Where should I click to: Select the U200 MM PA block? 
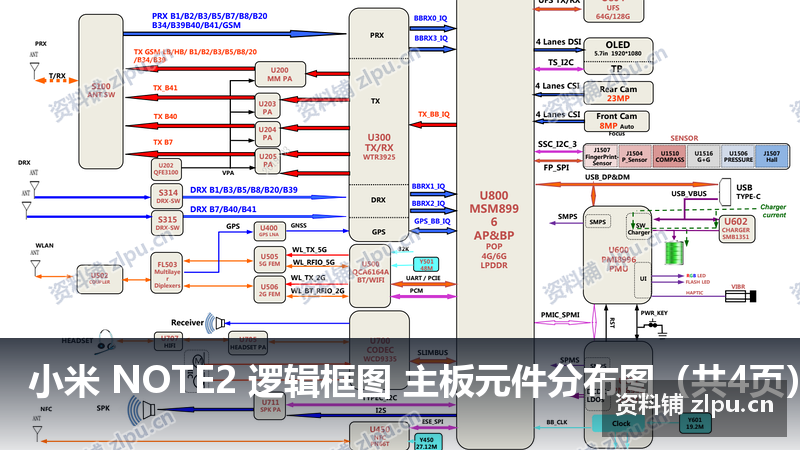280,74
